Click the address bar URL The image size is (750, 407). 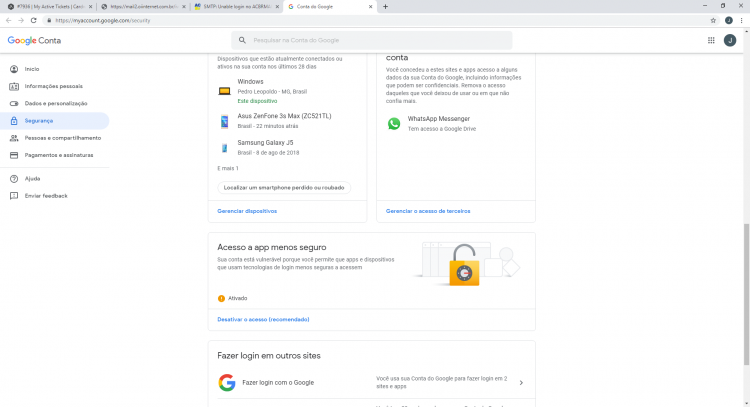(x=102, y=21)
